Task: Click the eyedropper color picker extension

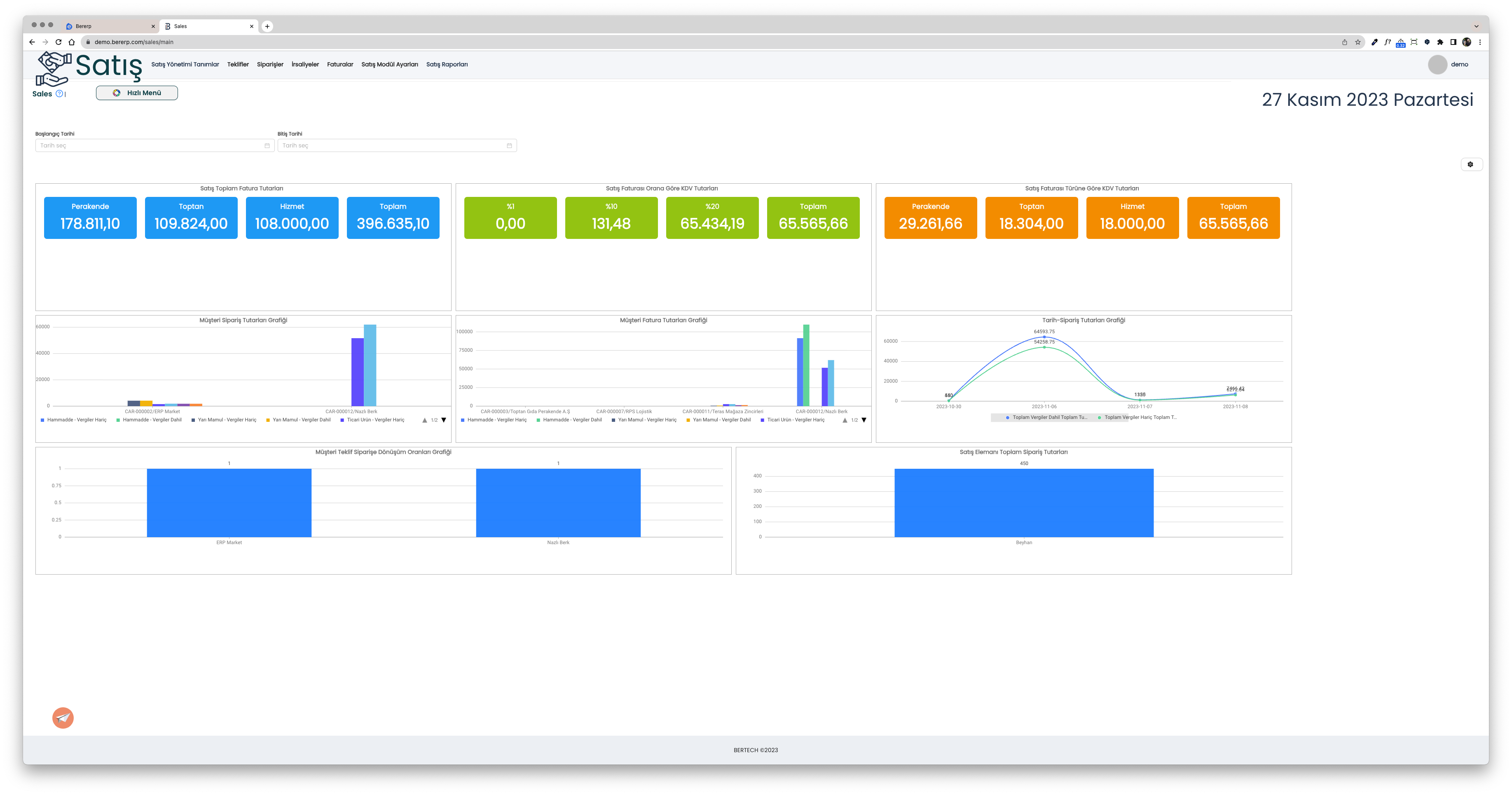Action: click(1374, 42)
